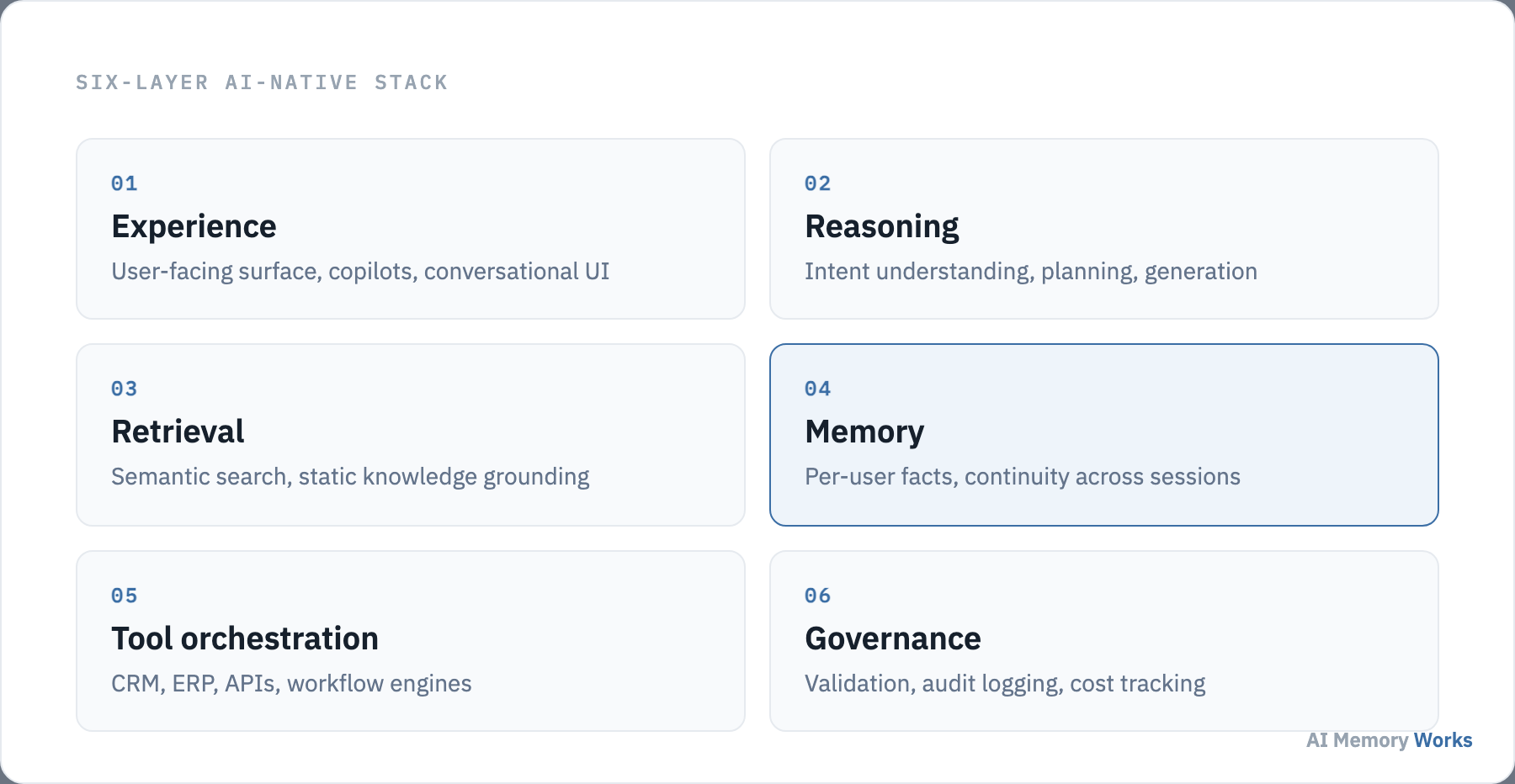Click the "04" layer number

pyautogui.click(x=818, y=389)
